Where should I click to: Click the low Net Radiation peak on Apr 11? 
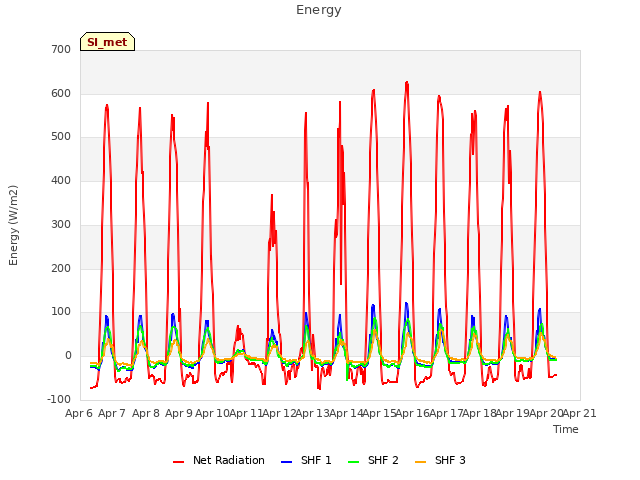pyautogui.click(x=238, y=327)
